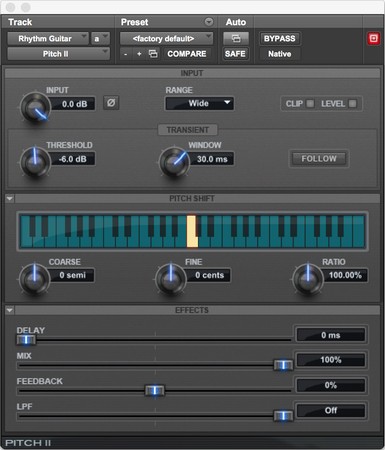The image size is (385, 450).
Task: Click the DELAY slider handle
Action: coord(26,340)
